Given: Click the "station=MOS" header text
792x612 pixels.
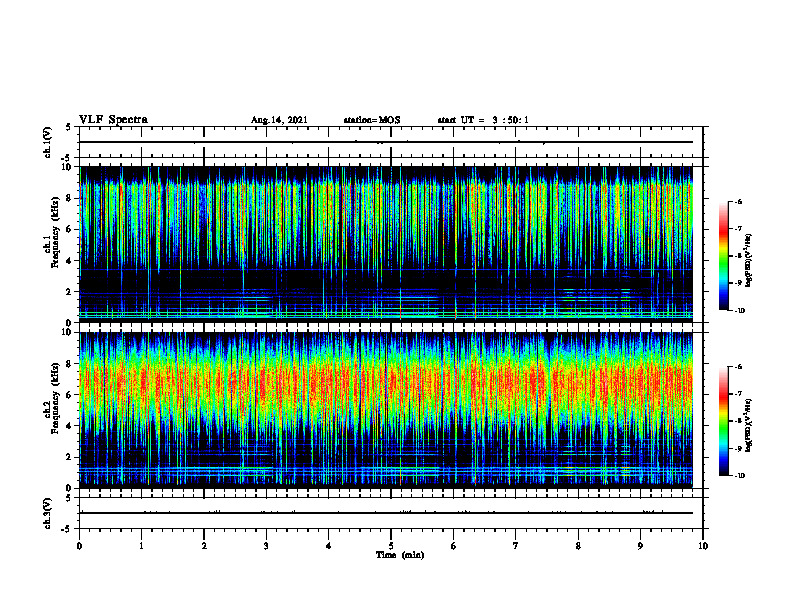Looking at the screenshot, I should point(372,120).
